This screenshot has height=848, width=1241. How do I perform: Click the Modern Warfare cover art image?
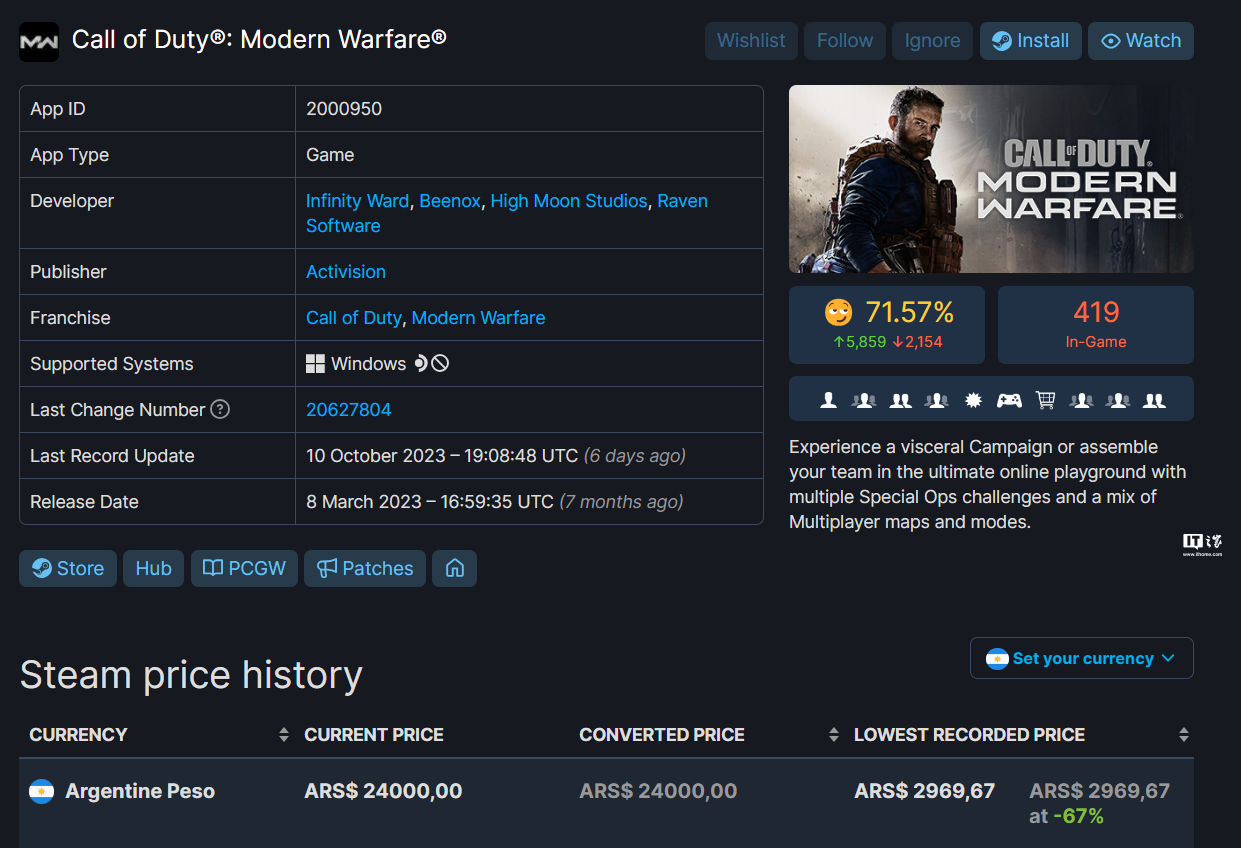[x=991, y=179]
